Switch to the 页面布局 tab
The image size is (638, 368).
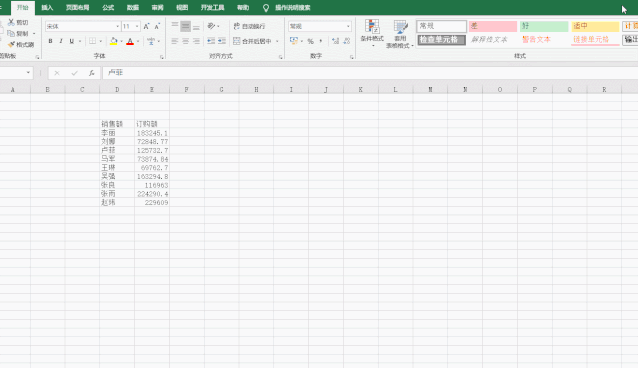77,8
